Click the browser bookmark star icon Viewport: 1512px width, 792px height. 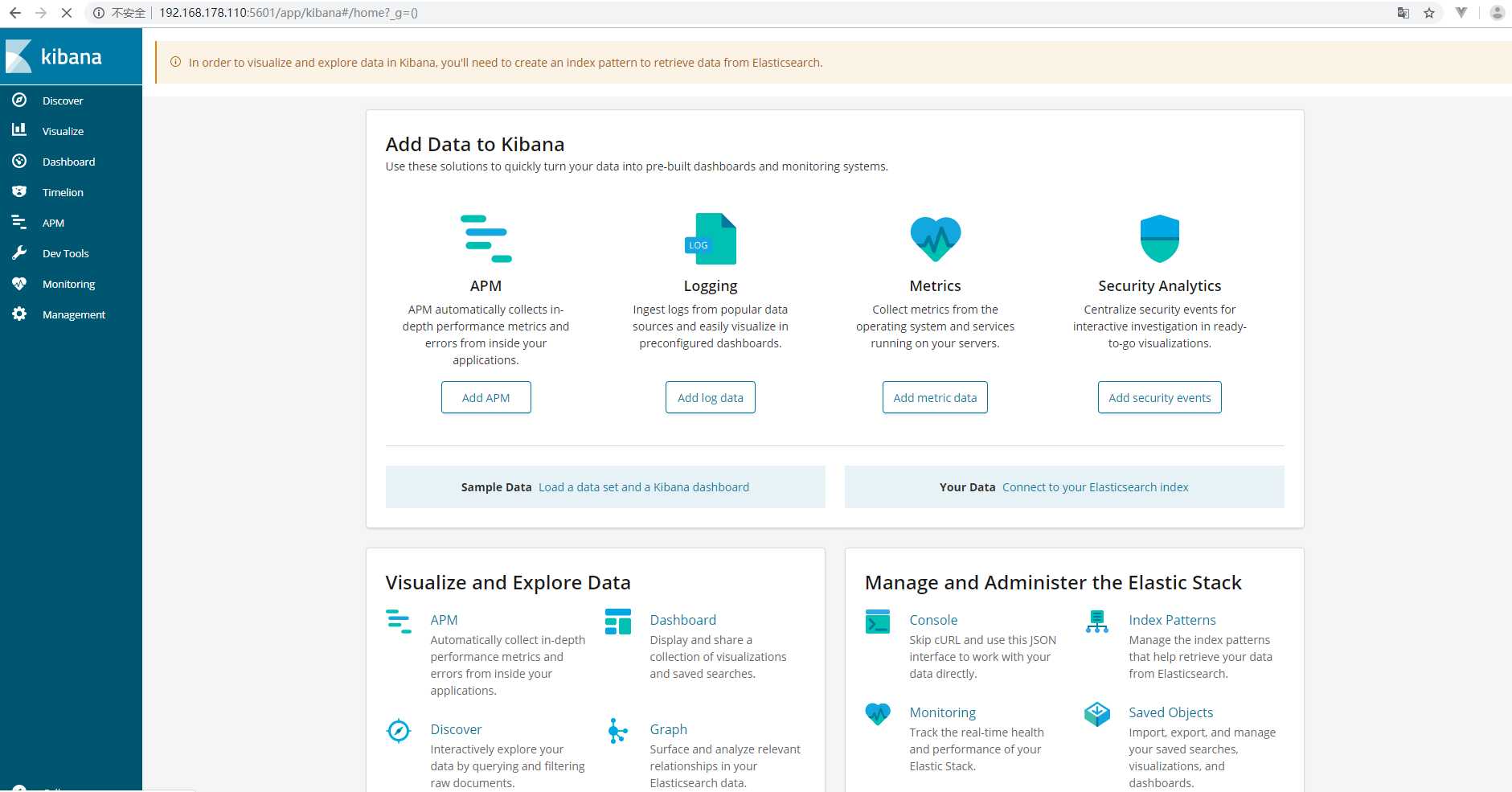coord(1429,13)
